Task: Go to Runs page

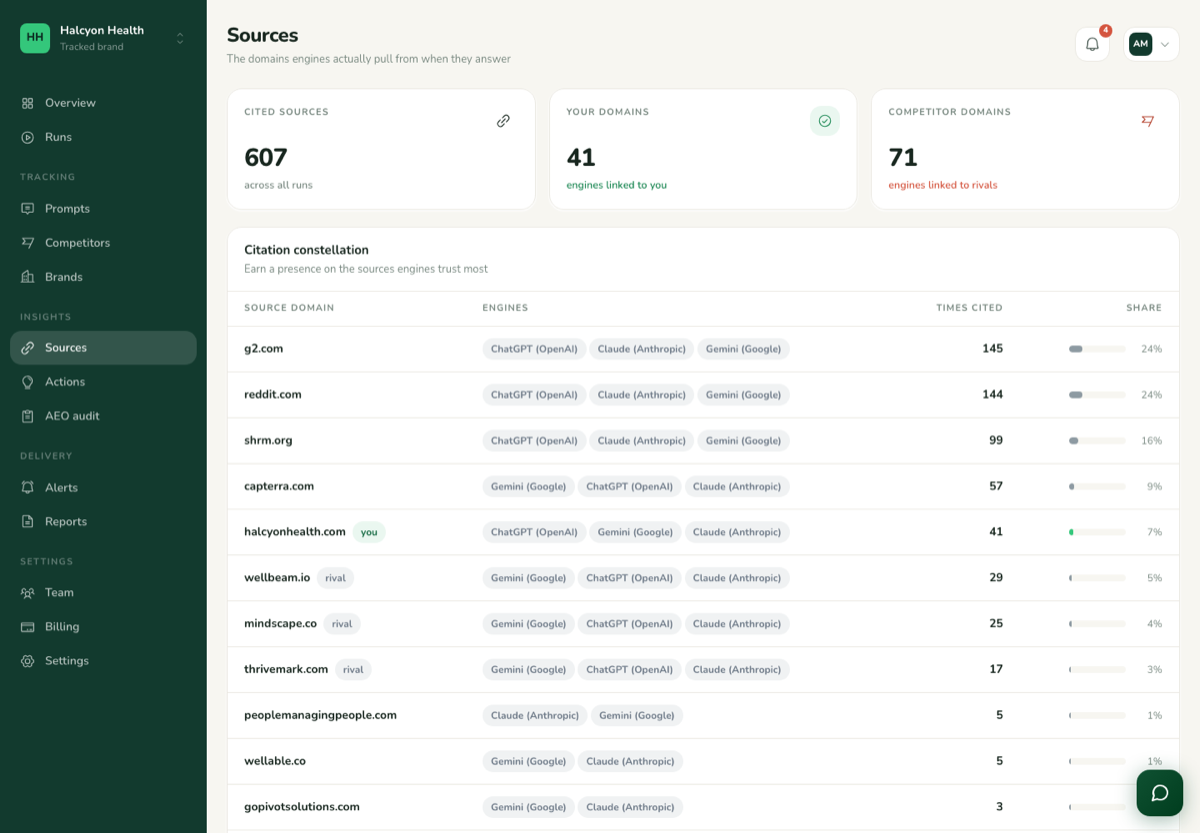Action: click(103, 137)
